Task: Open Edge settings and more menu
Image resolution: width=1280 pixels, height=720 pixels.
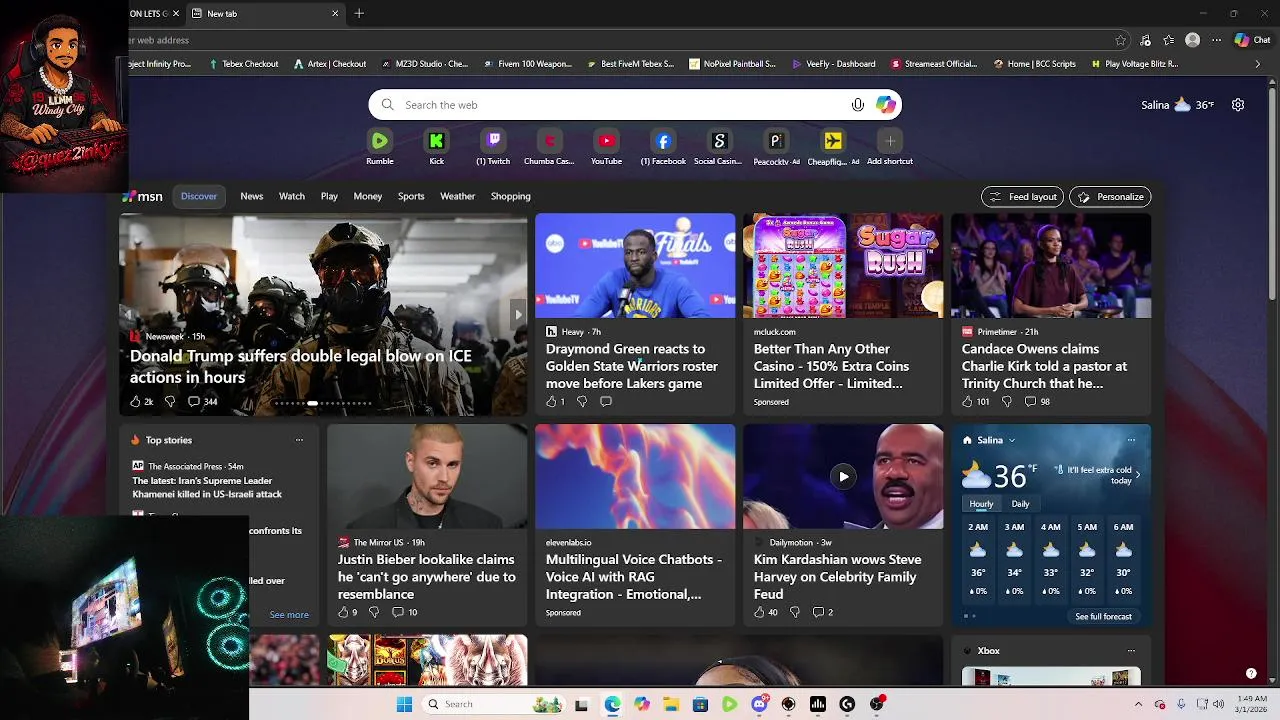Action: [x=1216, y=40]
